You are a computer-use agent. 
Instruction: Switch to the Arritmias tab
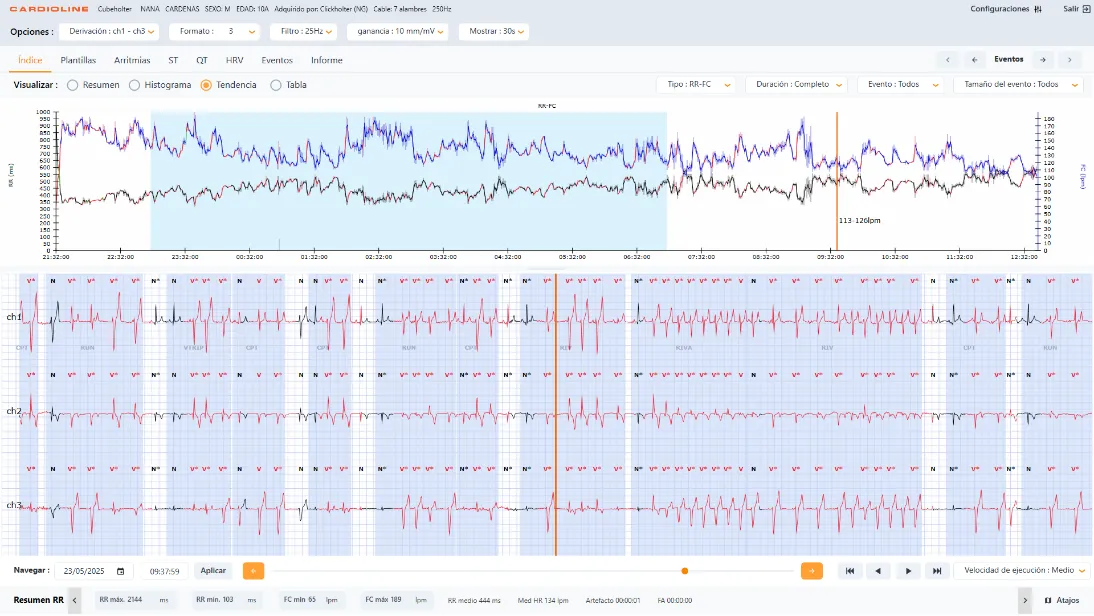132,61
